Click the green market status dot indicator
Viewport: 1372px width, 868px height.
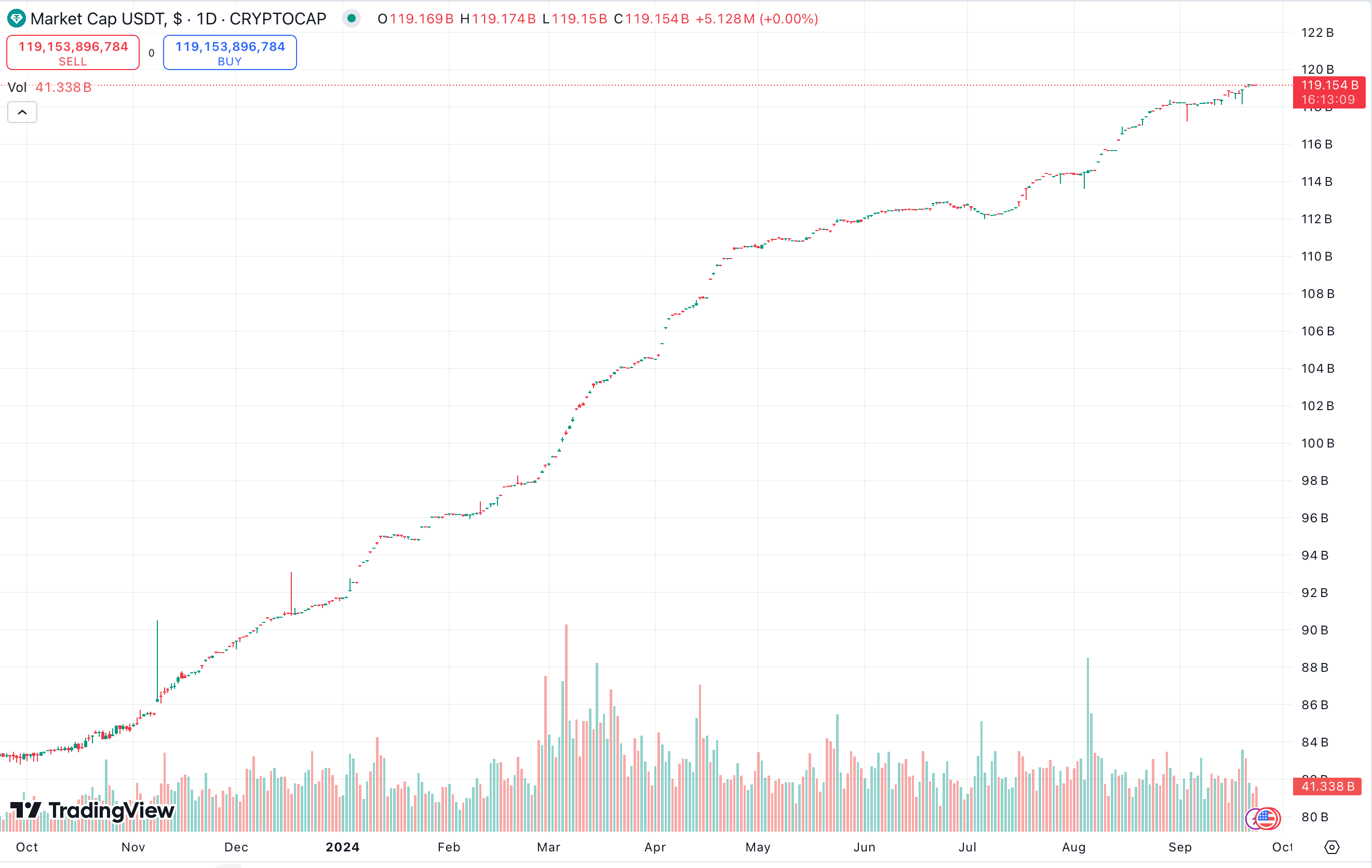352,19
